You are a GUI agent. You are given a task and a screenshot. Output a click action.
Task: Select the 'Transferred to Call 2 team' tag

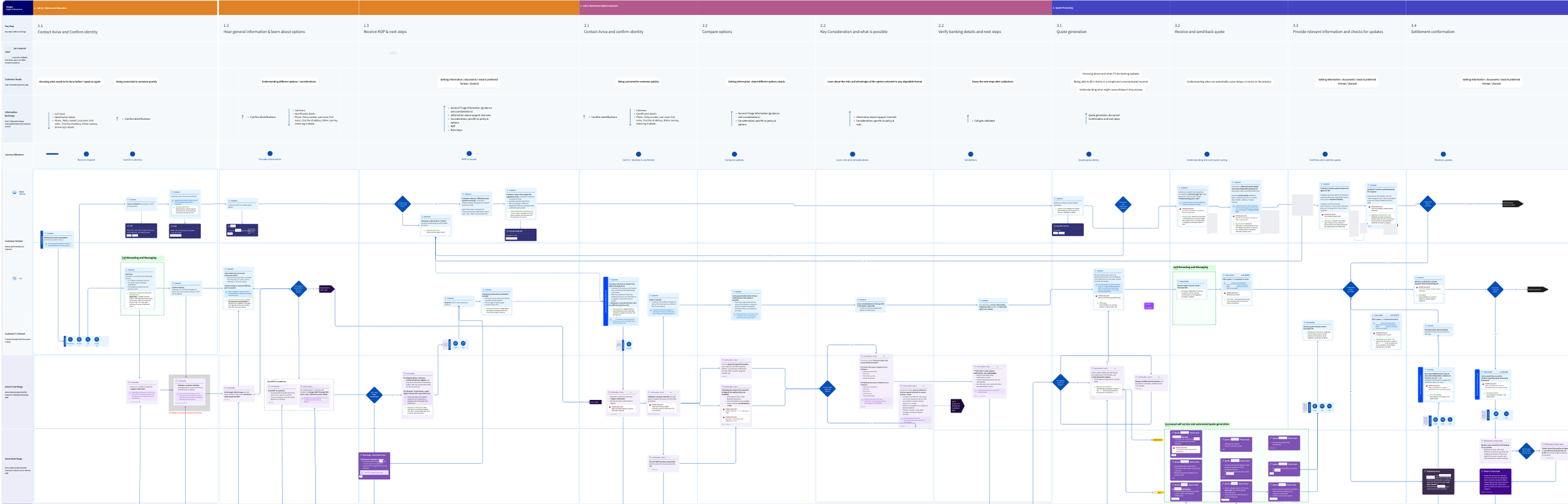coord(326,289)
